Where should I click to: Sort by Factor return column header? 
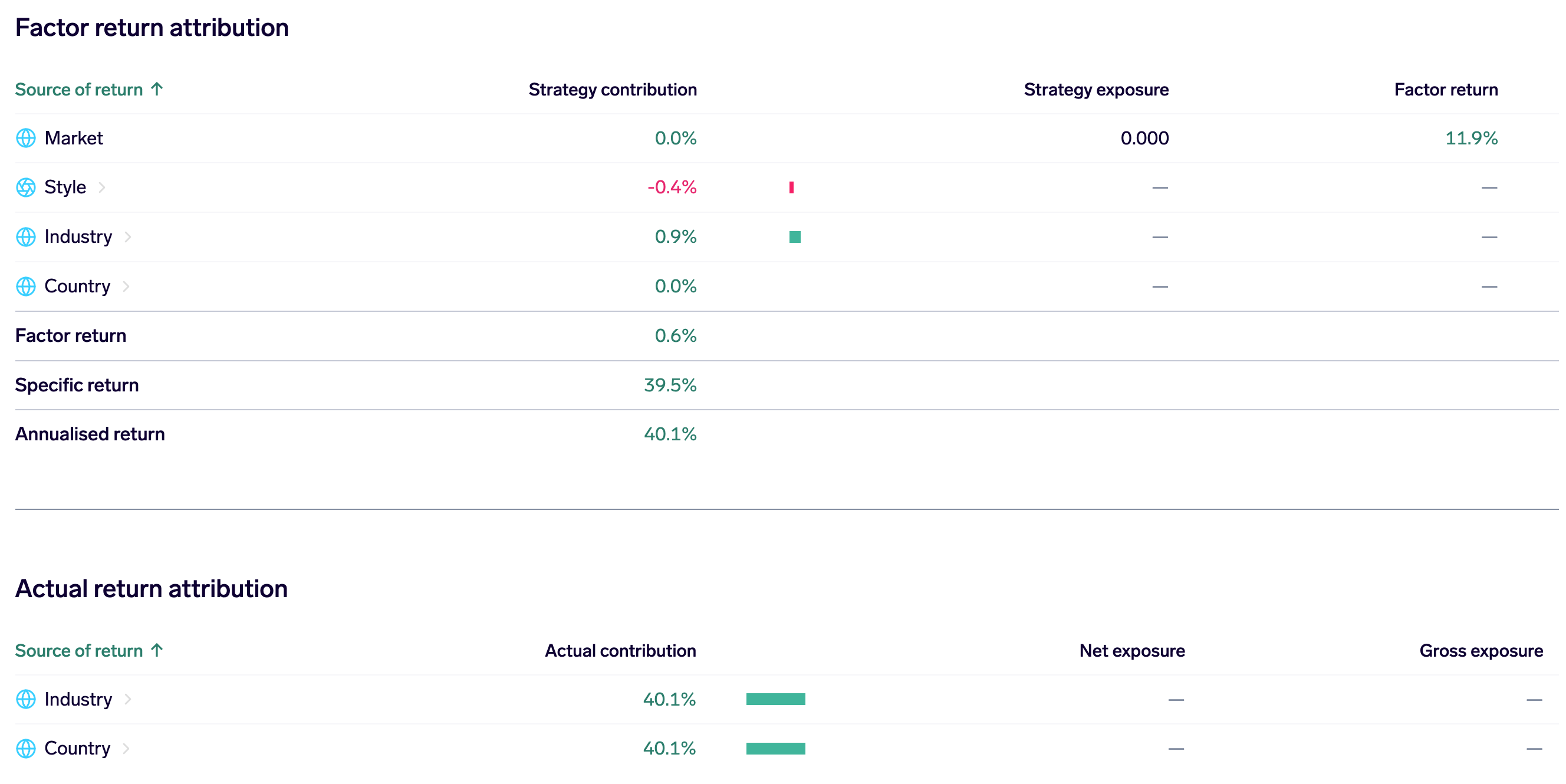pos(1446,90)
